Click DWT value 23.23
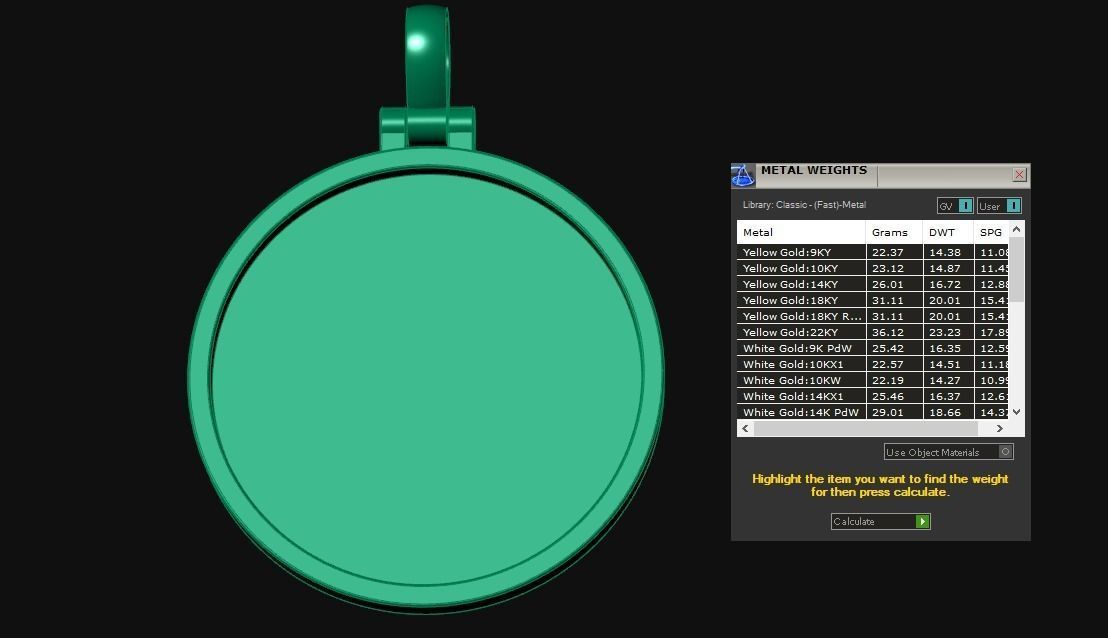 945,332
